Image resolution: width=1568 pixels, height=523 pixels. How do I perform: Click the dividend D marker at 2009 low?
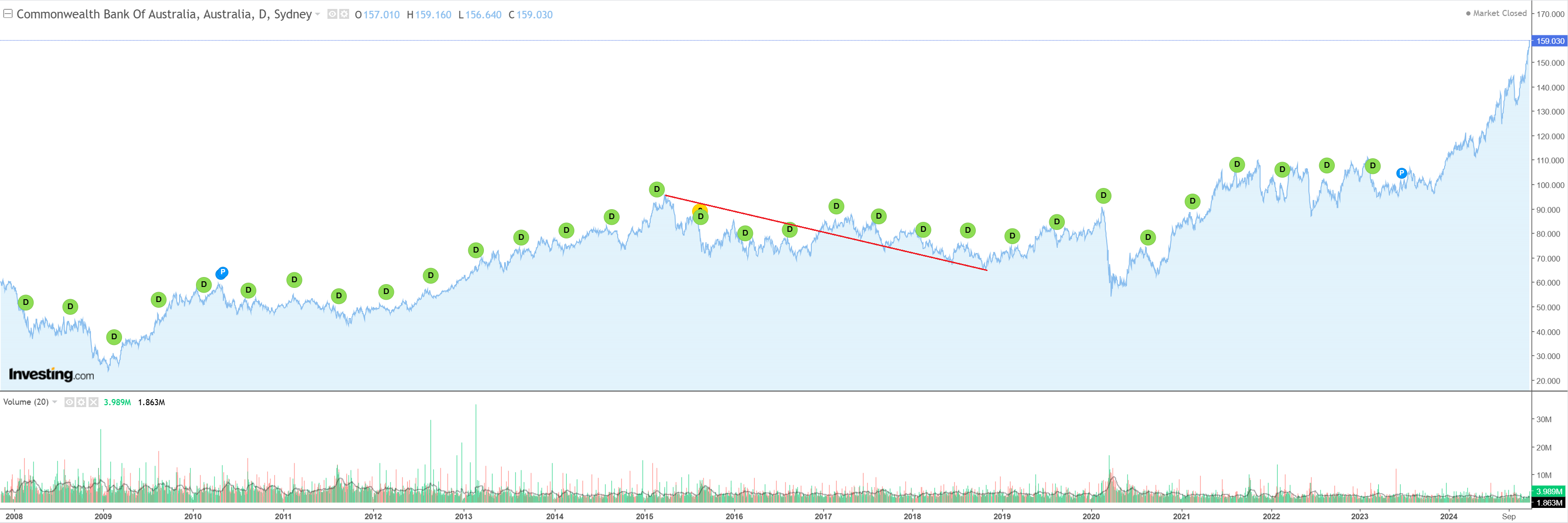[x=114, y=337]
